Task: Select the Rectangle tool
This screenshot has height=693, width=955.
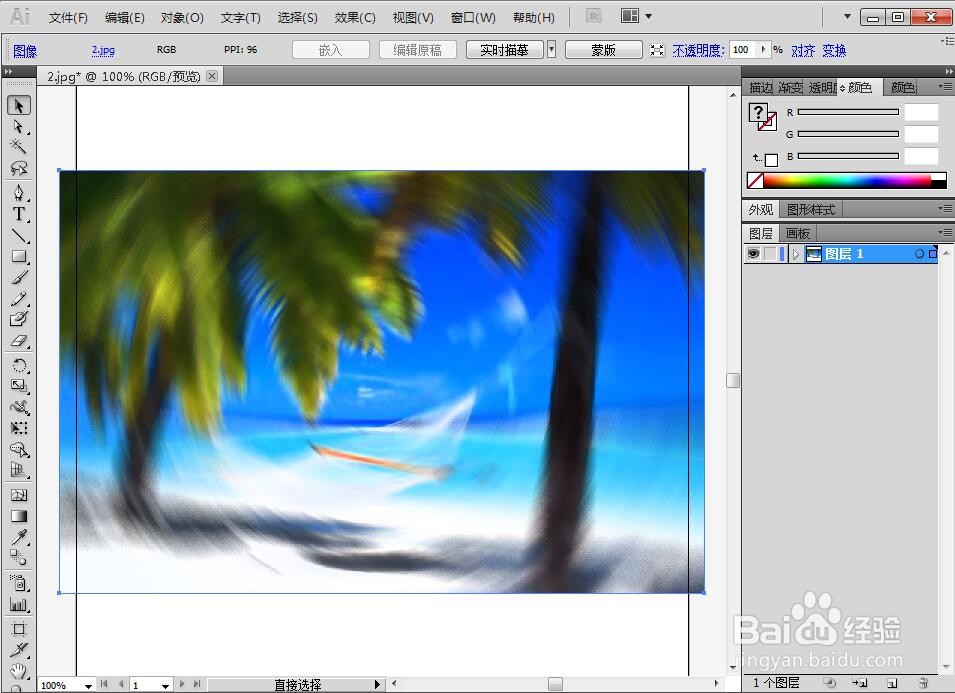Action: click(19, 256)
